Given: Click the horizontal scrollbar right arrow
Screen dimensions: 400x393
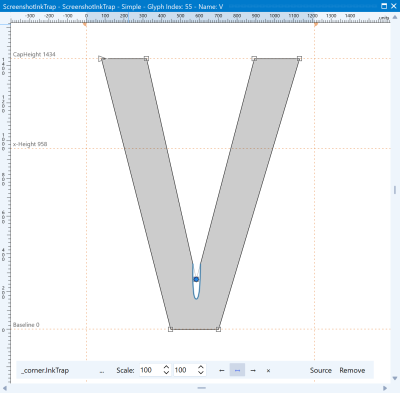Looking at the screenshot, I should click(x=385, y=388).
